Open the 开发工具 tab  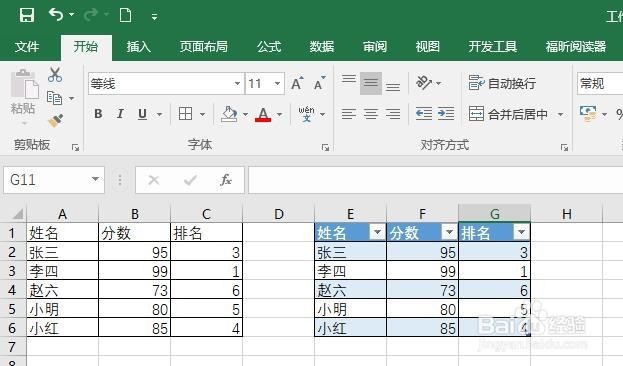493,47
